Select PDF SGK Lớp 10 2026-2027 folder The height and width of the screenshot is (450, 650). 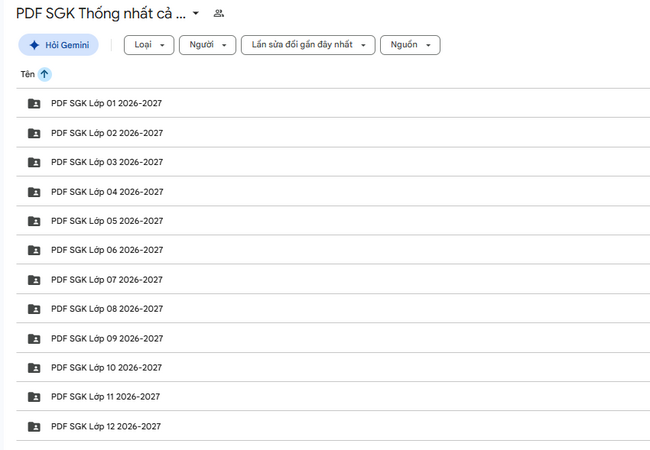coord(333,368)
